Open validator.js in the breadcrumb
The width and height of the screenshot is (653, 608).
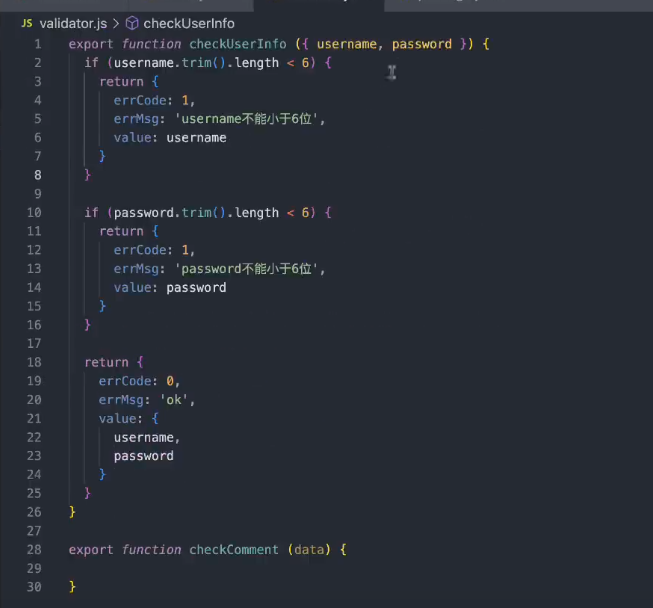pos(73,23)
